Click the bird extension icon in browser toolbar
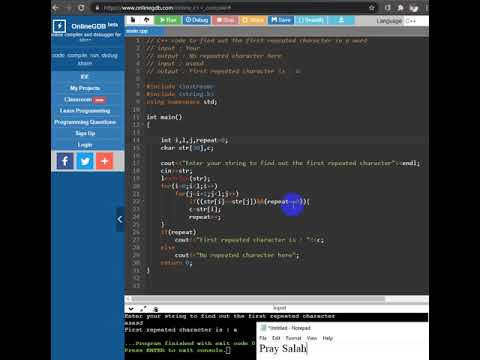This screenshot has height=360, width=480. click(x=414, y=8)
